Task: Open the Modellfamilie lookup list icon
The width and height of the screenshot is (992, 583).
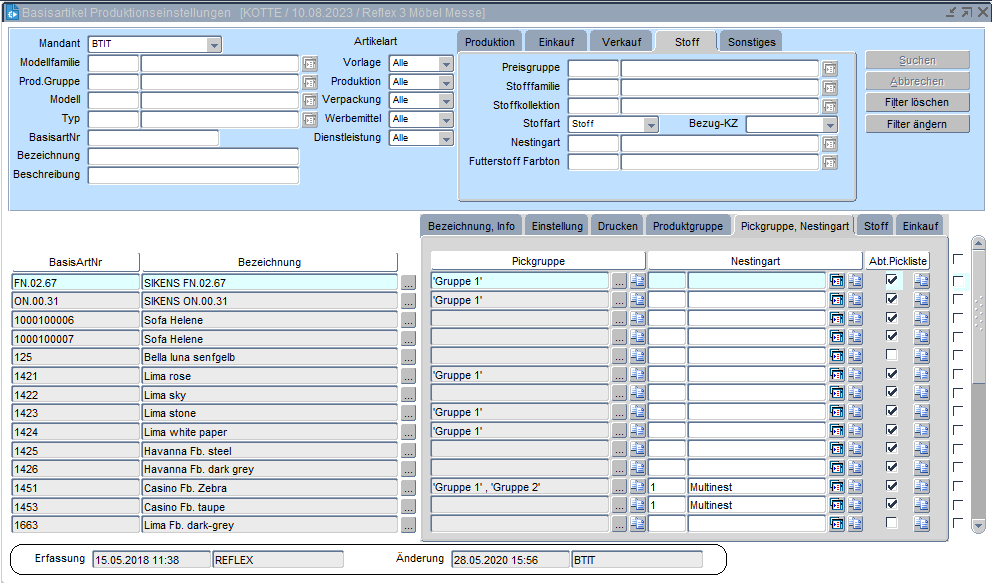Action: click(310, 63)
